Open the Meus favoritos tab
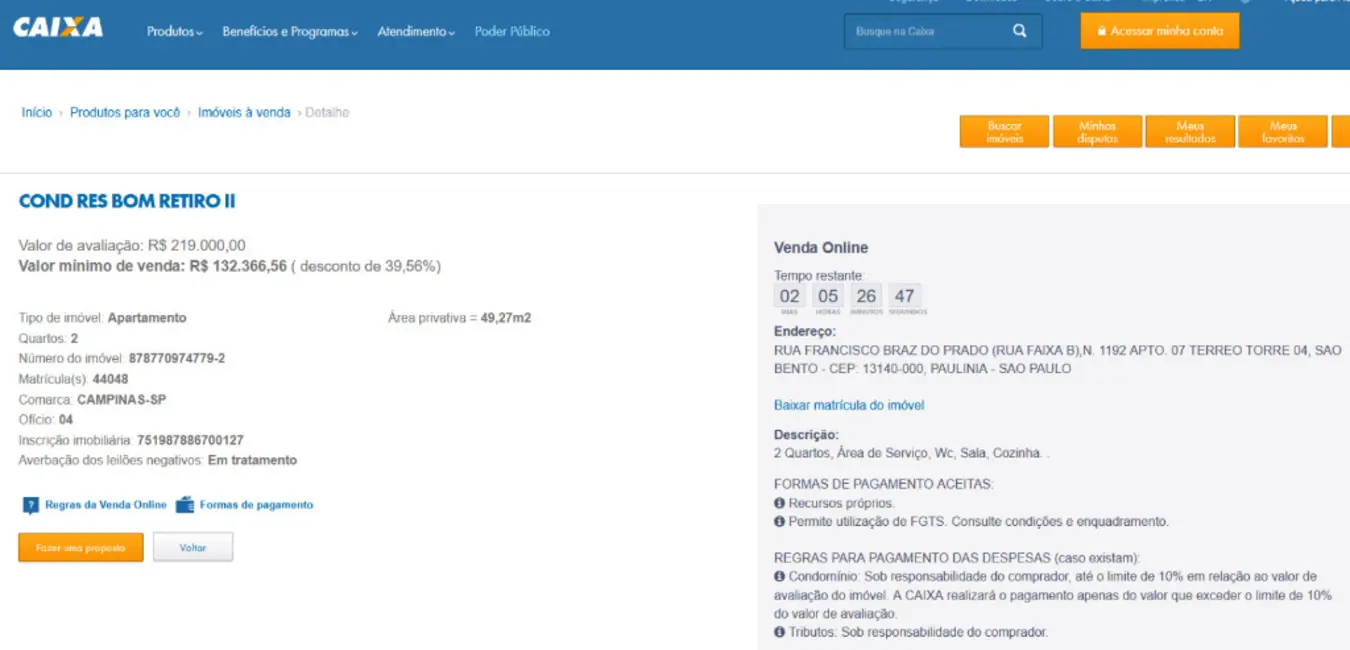The height and width of the screenshot is (650, 1350). point(1283,132)
